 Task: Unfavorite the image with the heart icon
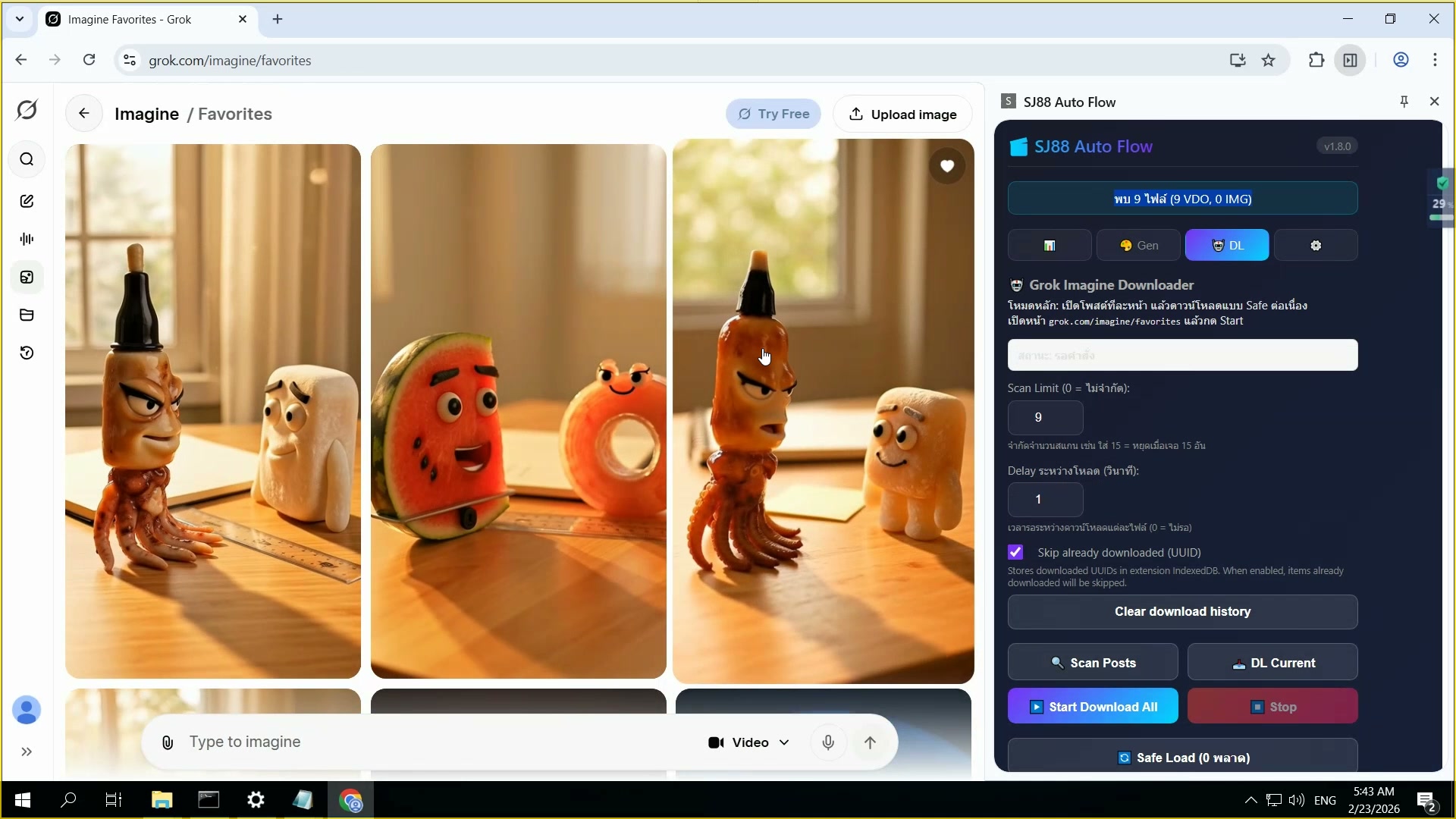click(947, 166)
